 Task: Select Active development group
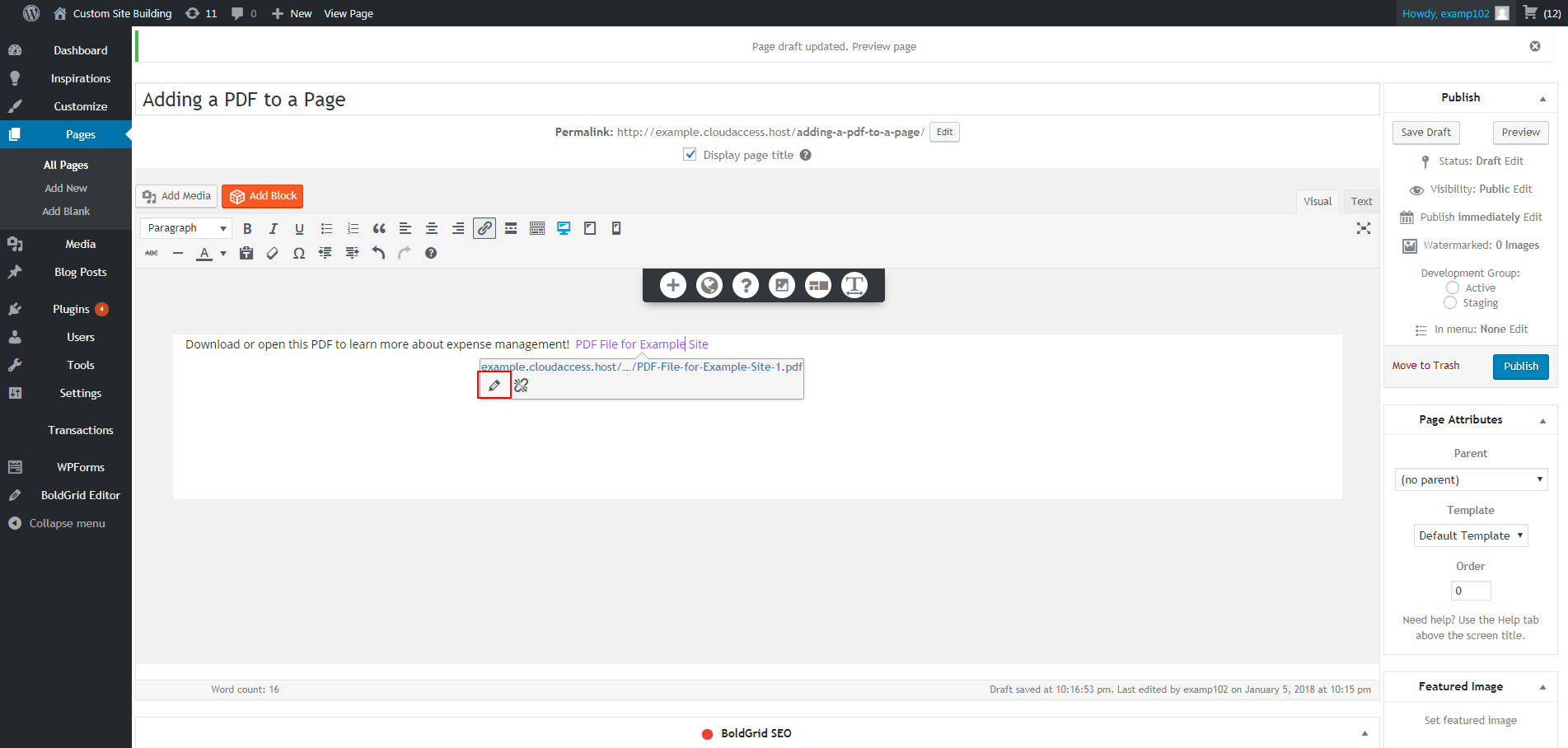(1453, 288)
